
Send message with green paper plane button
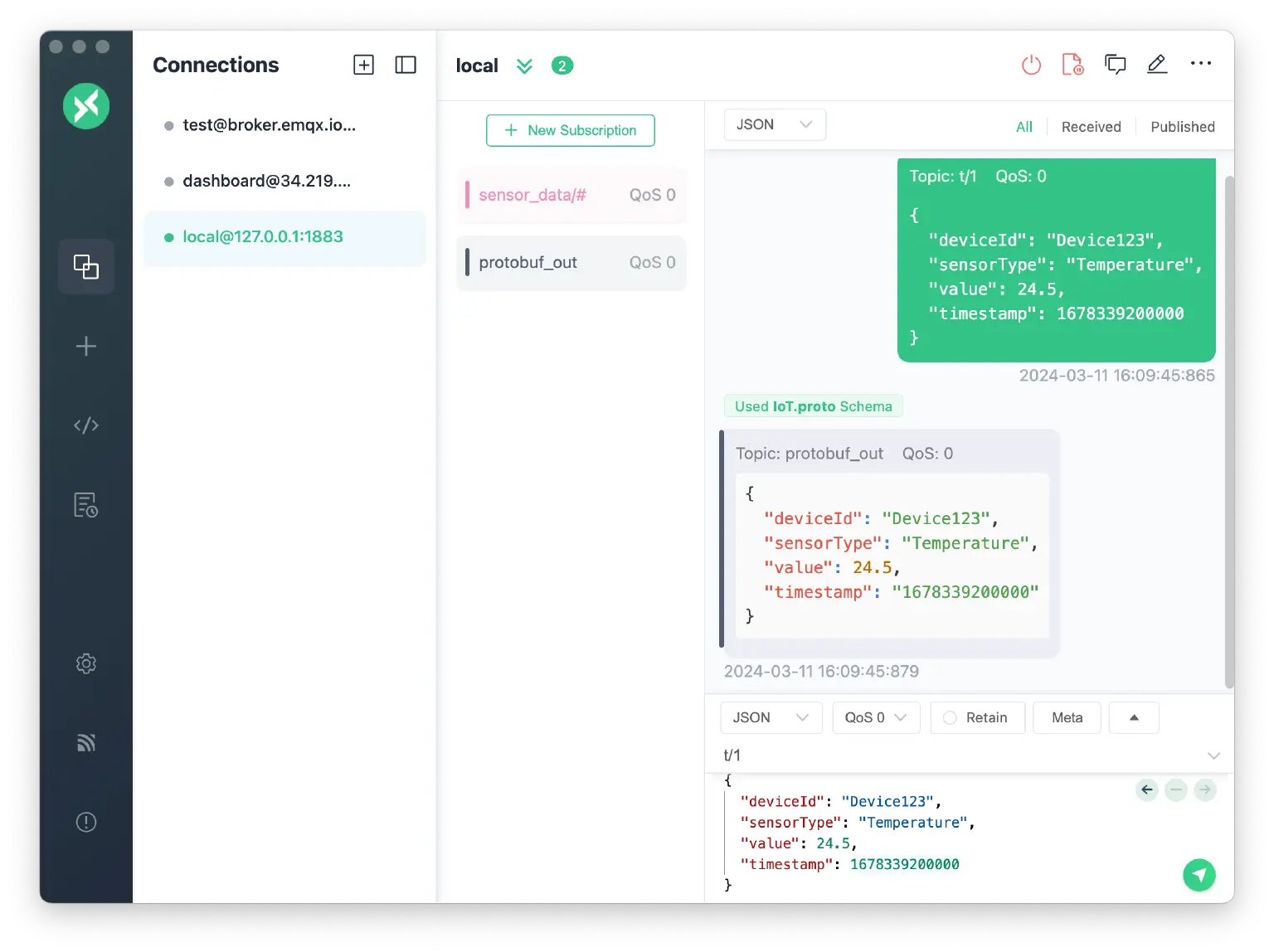(1199, 874)
